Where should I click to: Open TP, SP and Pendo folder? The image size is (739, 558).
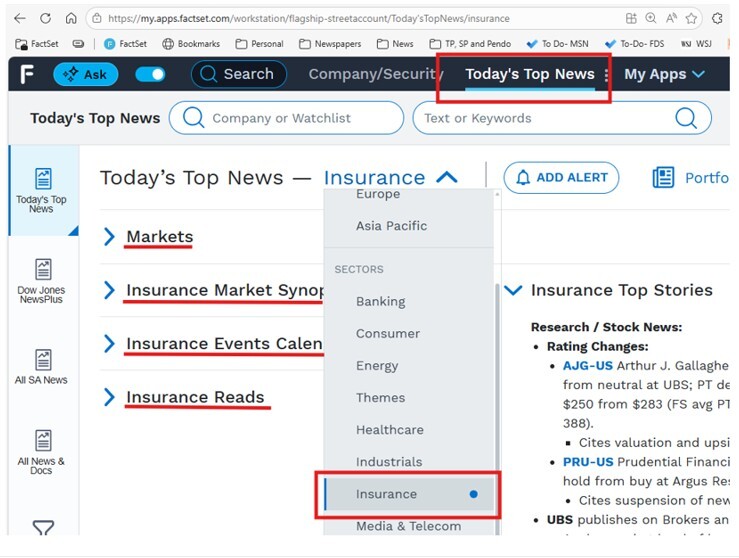click(470, 44)
